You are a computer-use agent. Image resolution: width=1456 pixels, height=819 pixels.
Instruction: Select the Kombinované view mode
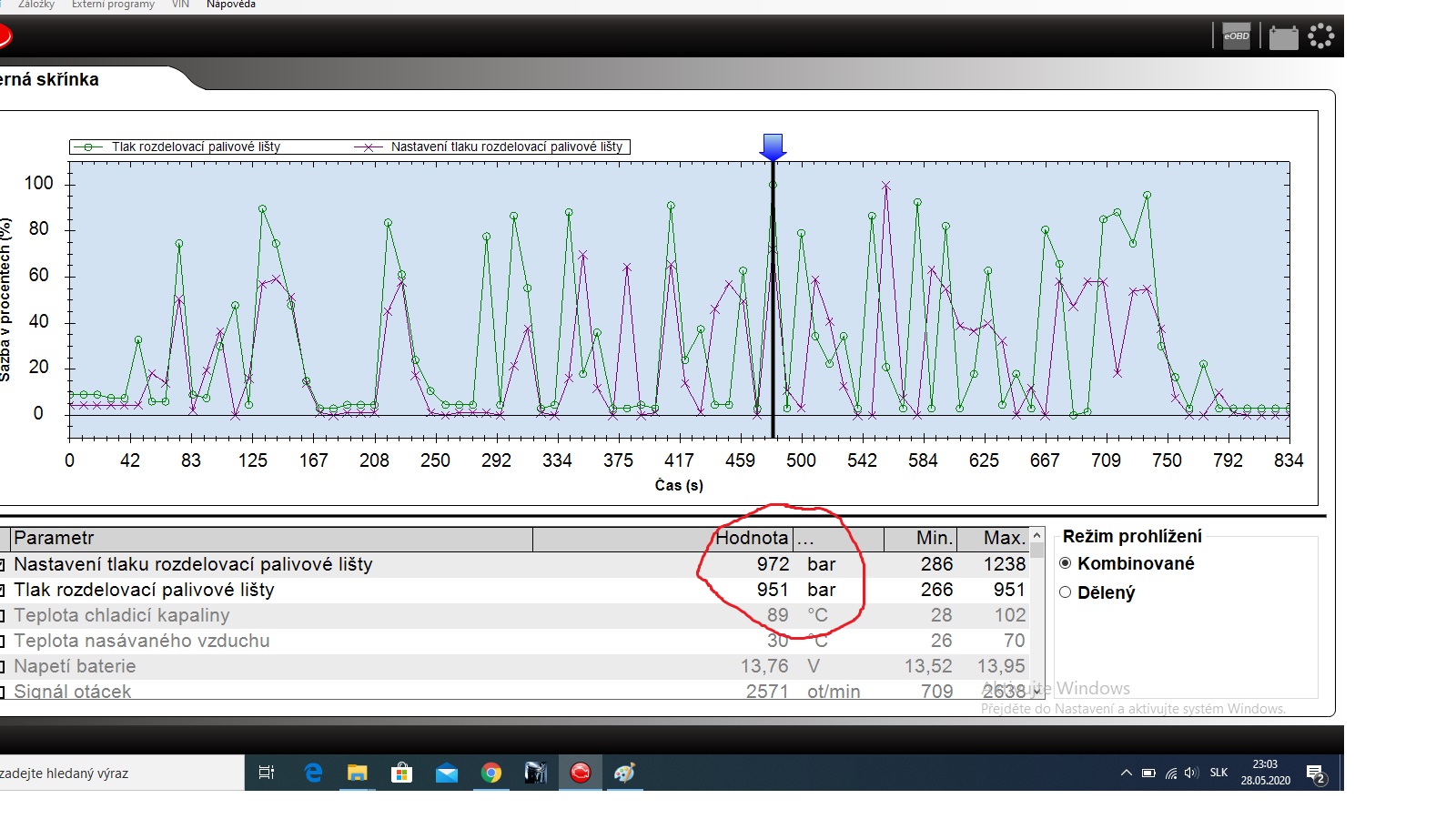[1066, 563]
